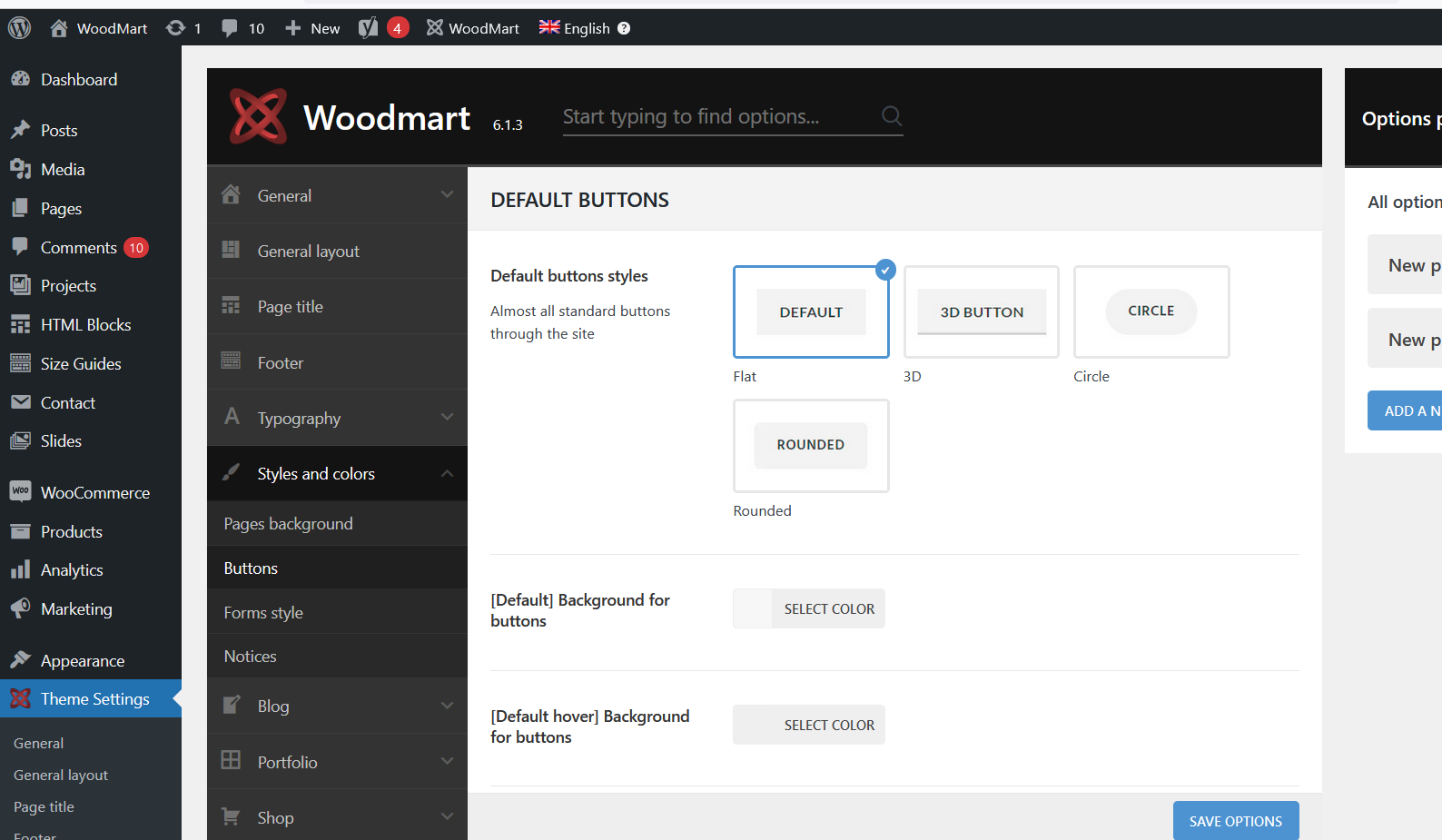Click the Marketing megaphone icon

point(20,608)
